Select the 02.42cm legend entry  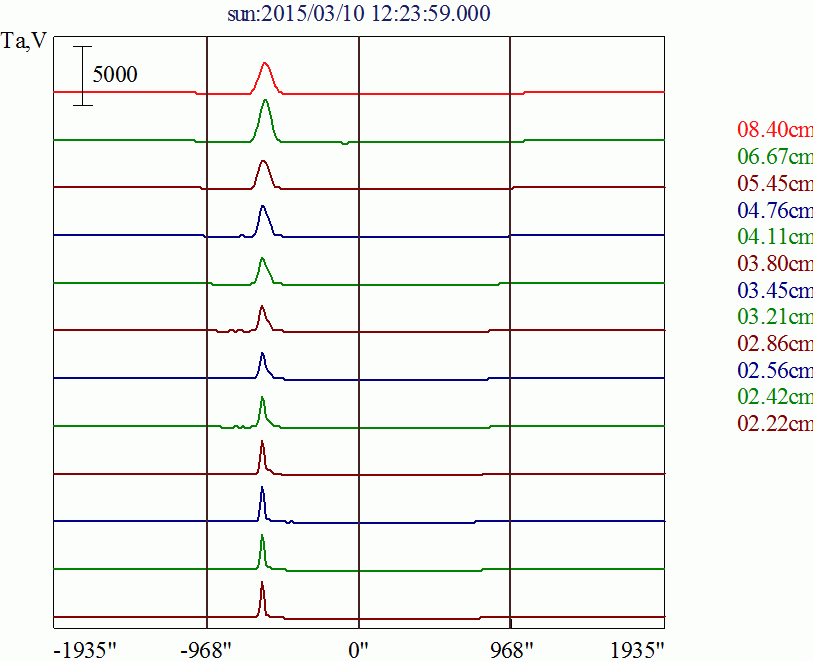pyautogui.click(x=775, y=397)
